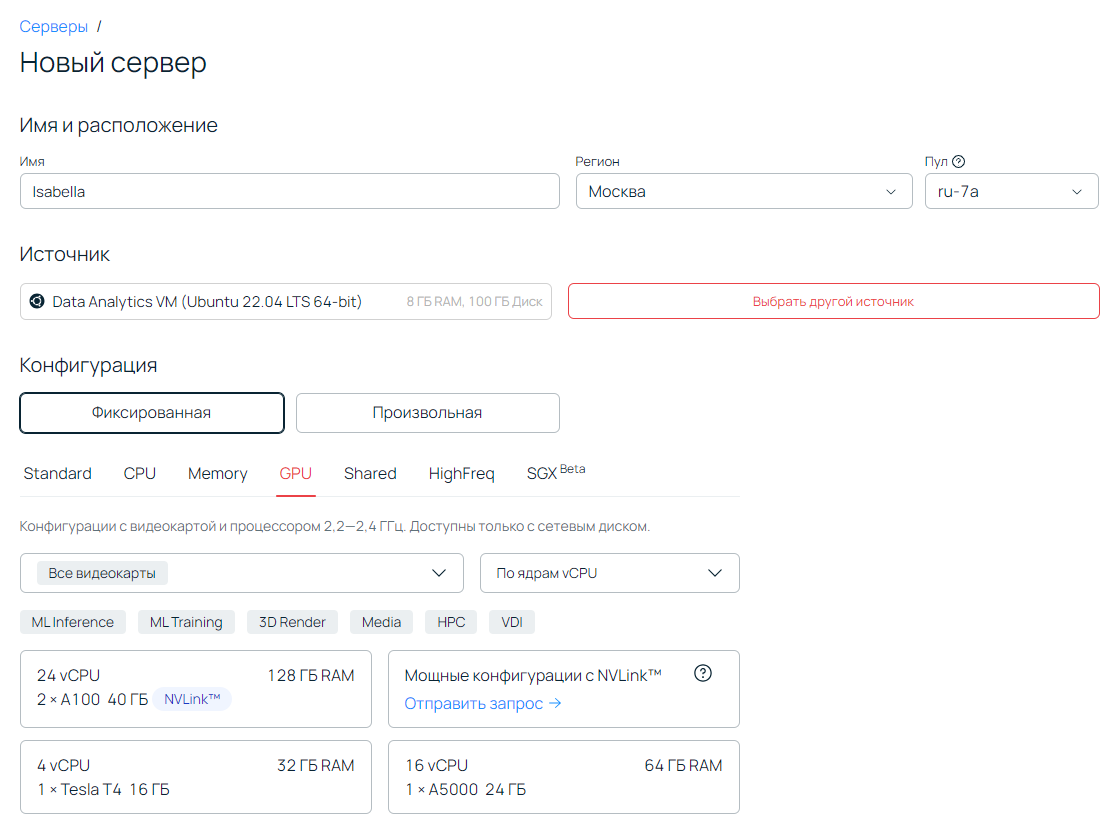Screen dimensions: 1119x815
Task: Click the Отправить запрос link
Action: pos(483,704)
